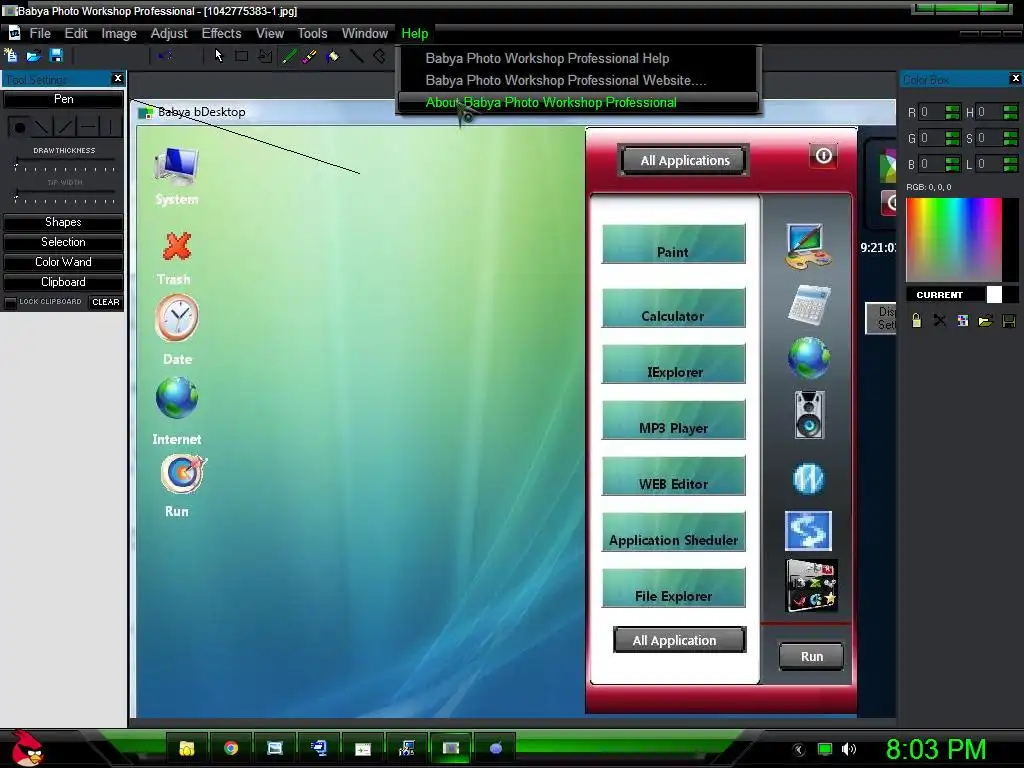Image resolution: width=1024 pixels, height=768 pixels.
Task: Open the Window menu
Action: coord(364,33)
